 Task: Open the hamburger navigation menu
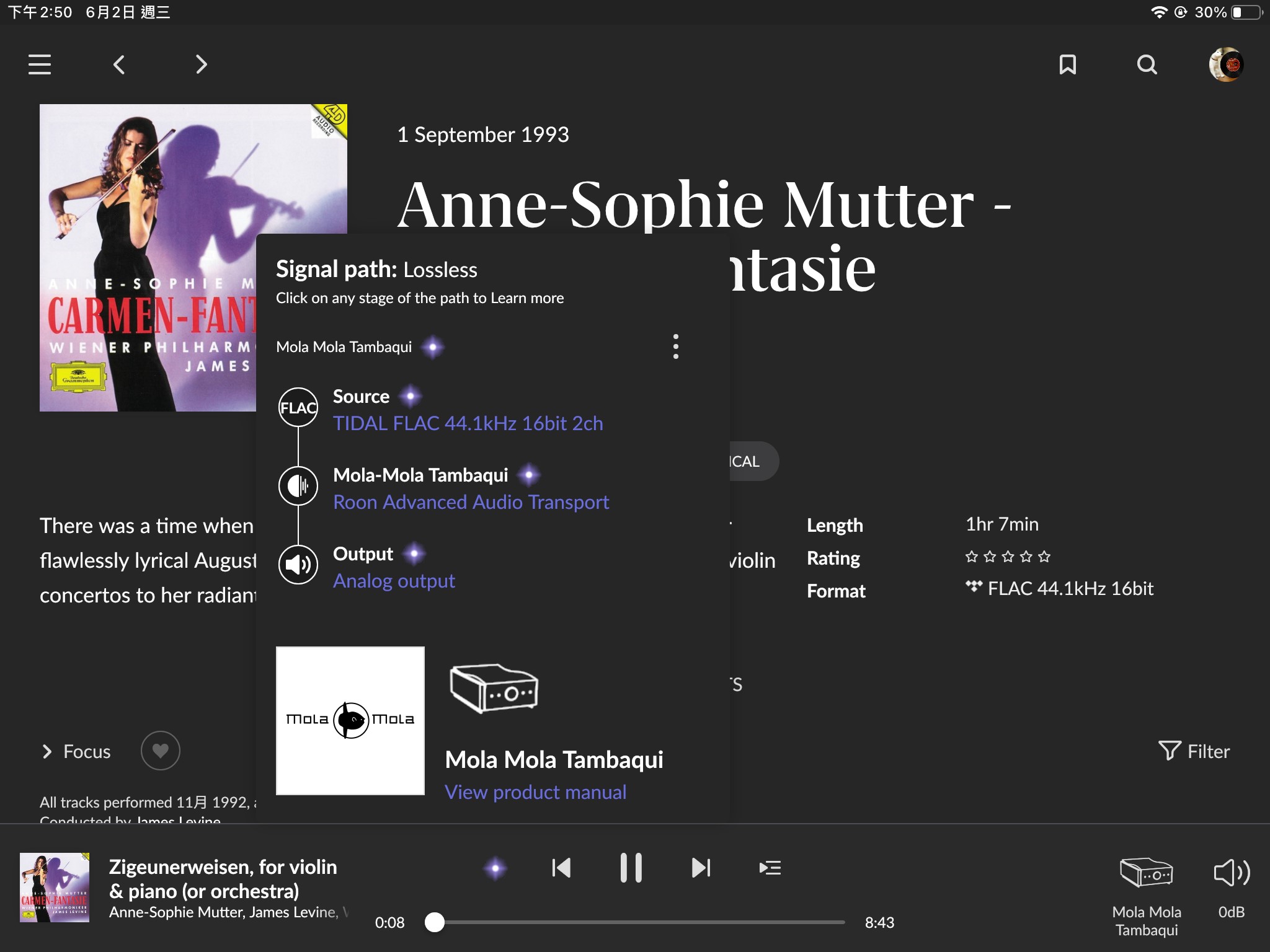[x=40, y=64]
